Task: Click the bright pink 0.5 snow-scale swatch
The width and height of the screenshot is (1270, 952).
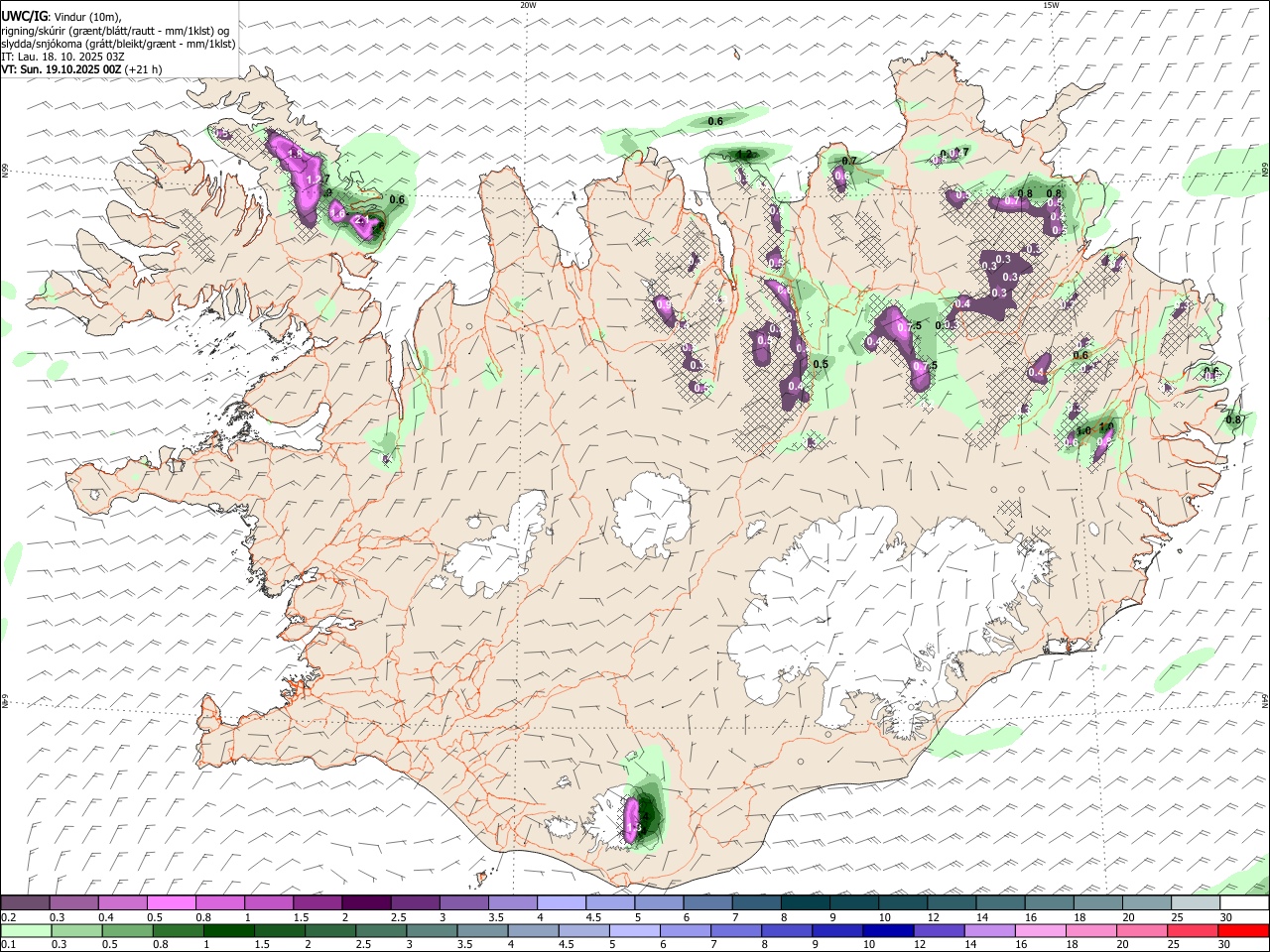Action: 172,903
